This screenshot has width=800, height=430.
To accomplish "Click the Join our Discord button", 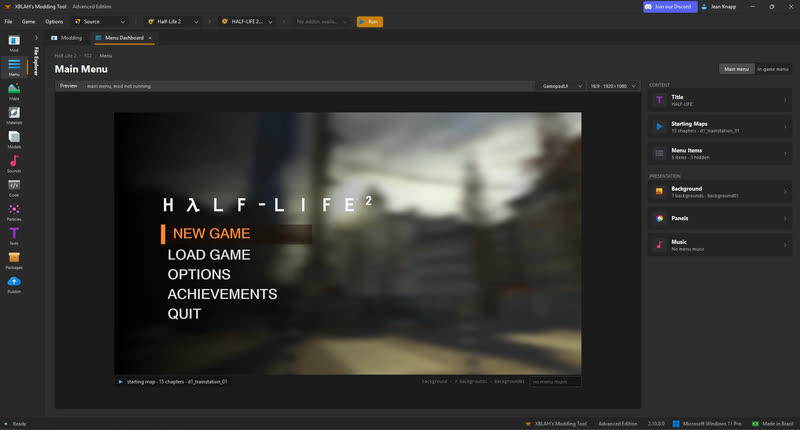I will click(x=670, y=7).
